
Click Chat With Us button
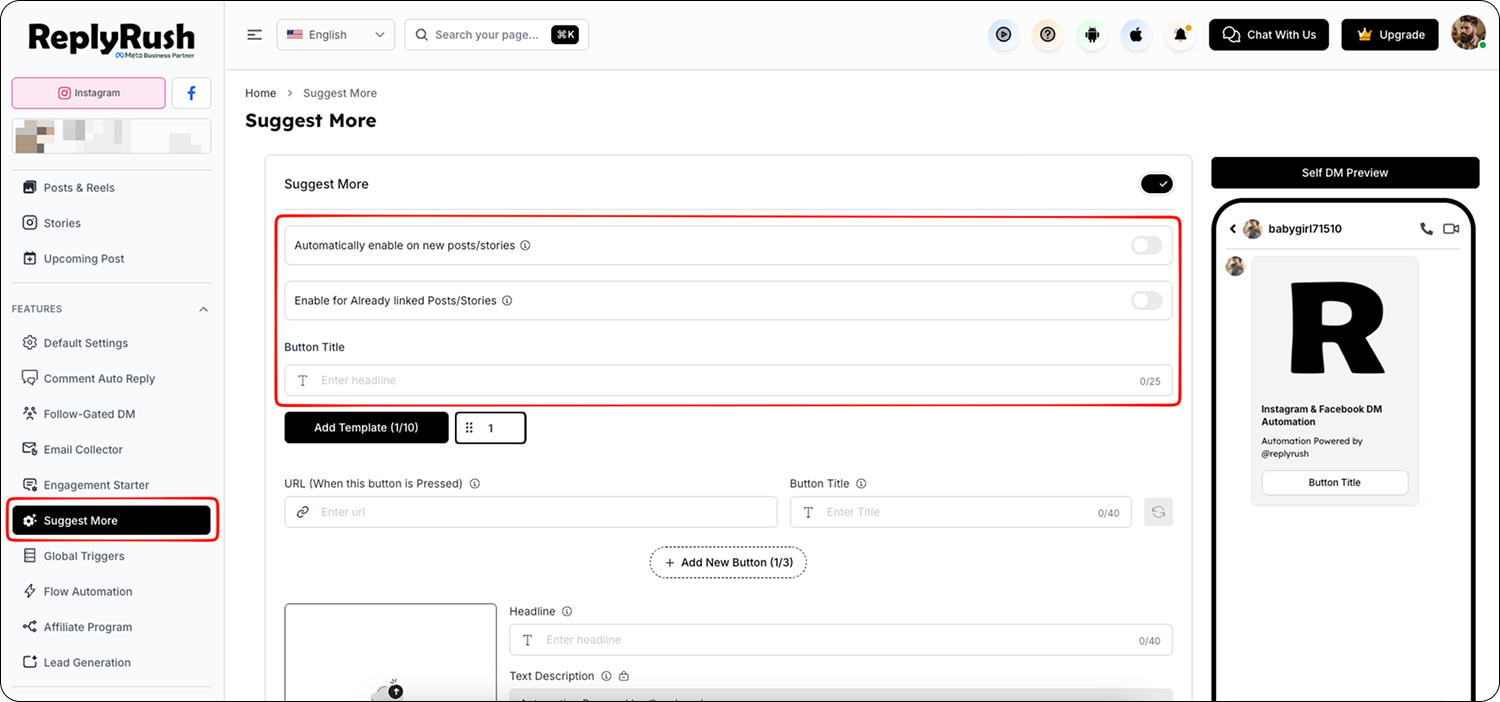coord(1269,35)
